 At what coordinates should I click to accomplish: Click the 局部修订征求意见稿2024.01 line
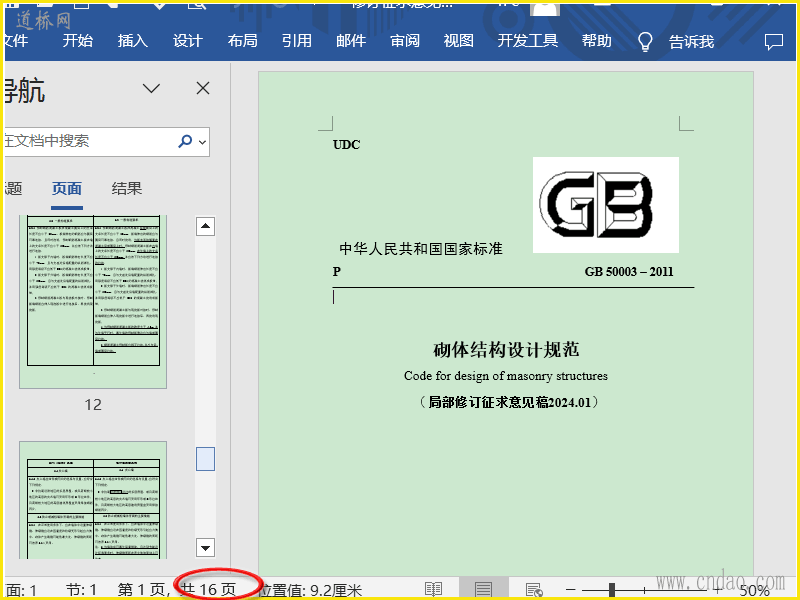(x=509, y=402)
